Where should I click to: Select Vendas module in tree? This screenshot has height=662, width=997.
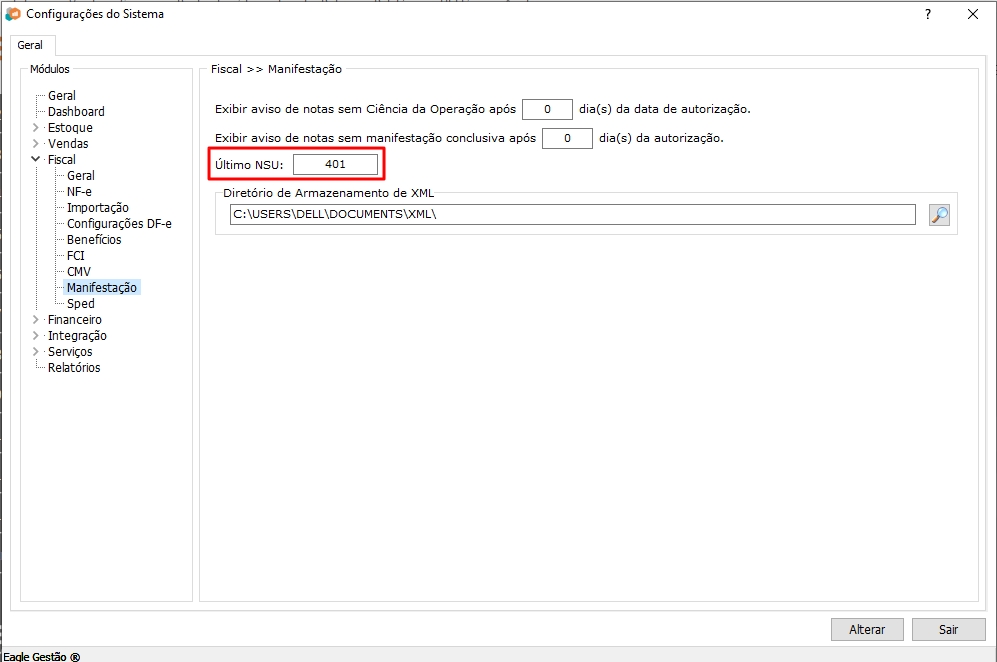pos(68,144)
